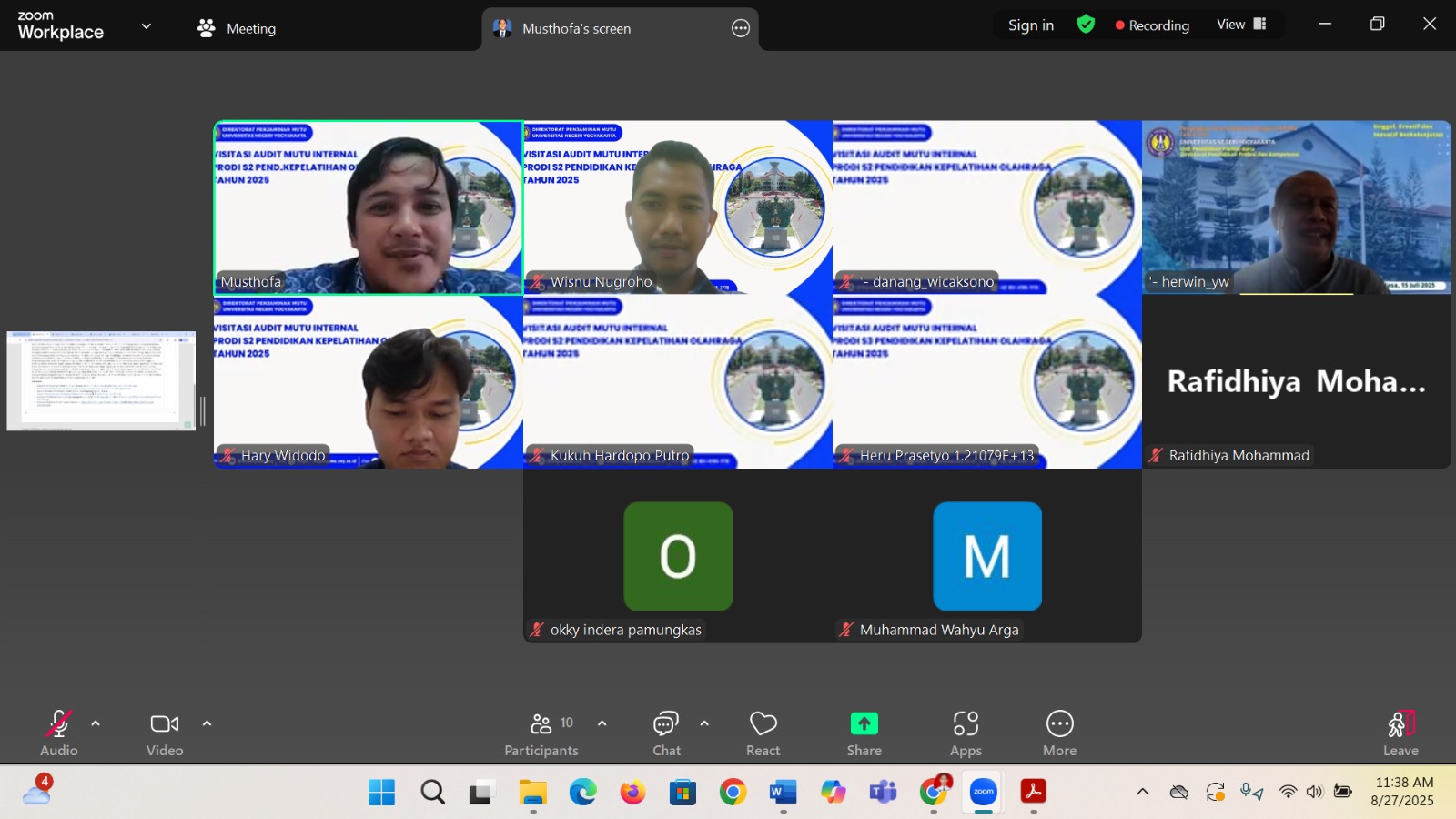The image size is (1456, 819).
Task: Open the React emoji menu
Action: pyautogui.click(x=763, y=724)
